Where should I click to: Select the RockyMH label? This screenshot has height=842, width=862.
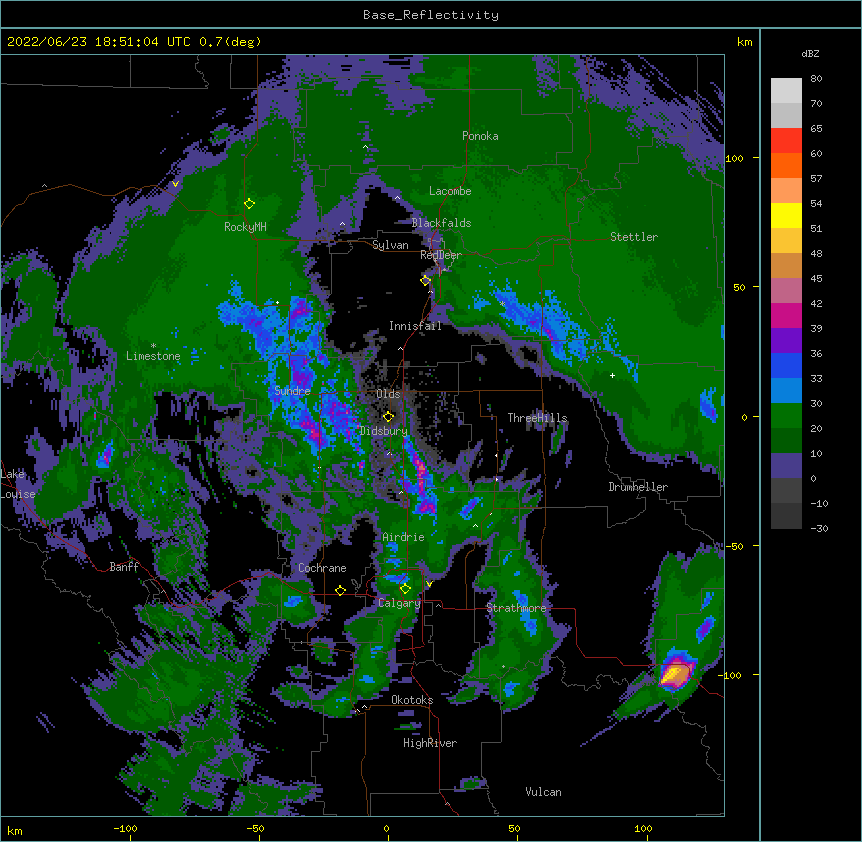pos(245,227)
